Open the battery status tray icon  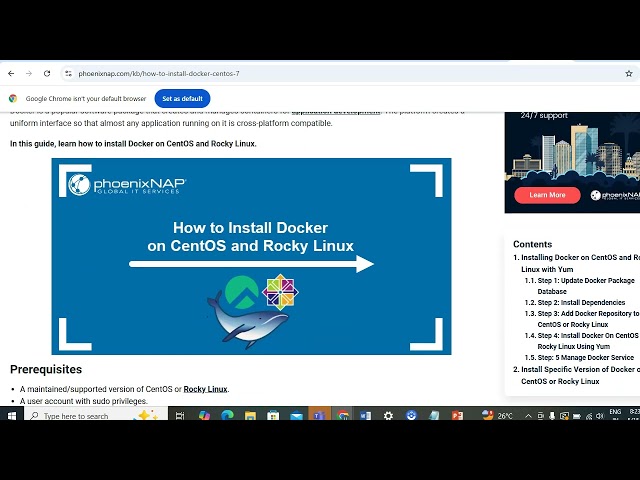tap(577, 416)
